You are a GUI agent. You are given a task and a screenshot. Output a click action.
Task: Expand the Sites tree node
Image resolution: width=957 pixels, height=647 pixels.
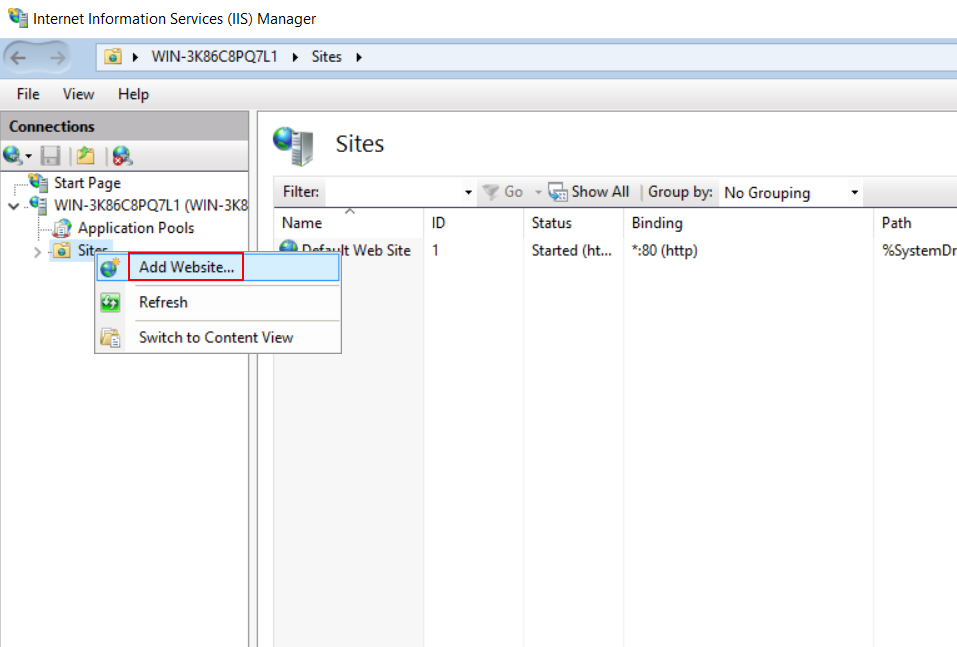(x=37, y=251)
